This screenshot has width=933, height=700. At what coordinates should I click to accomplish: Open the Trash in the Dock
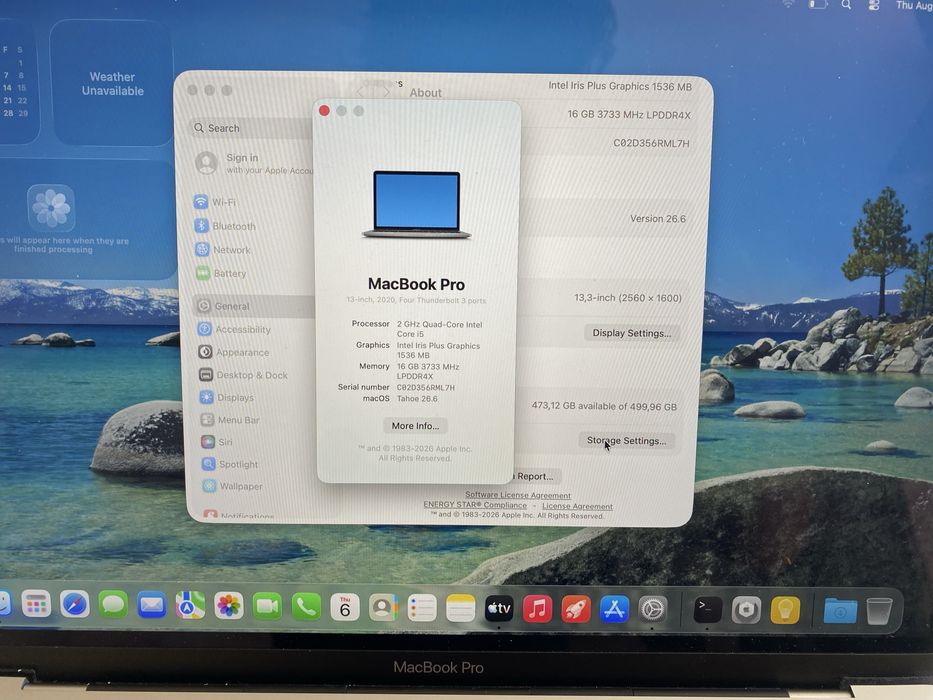(879, 611)
